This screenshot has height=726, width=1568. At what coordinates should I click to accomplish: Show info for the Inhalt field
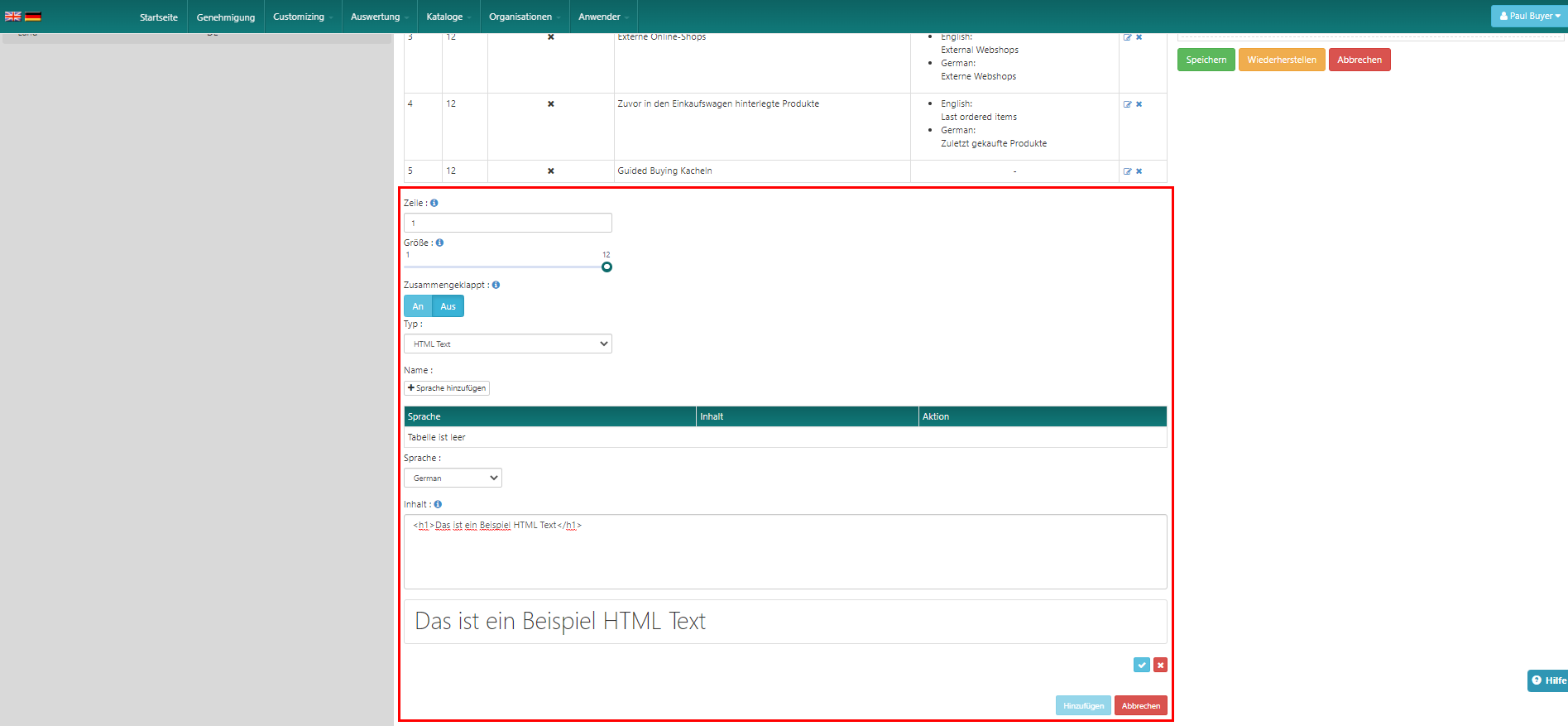pos(438,504)
